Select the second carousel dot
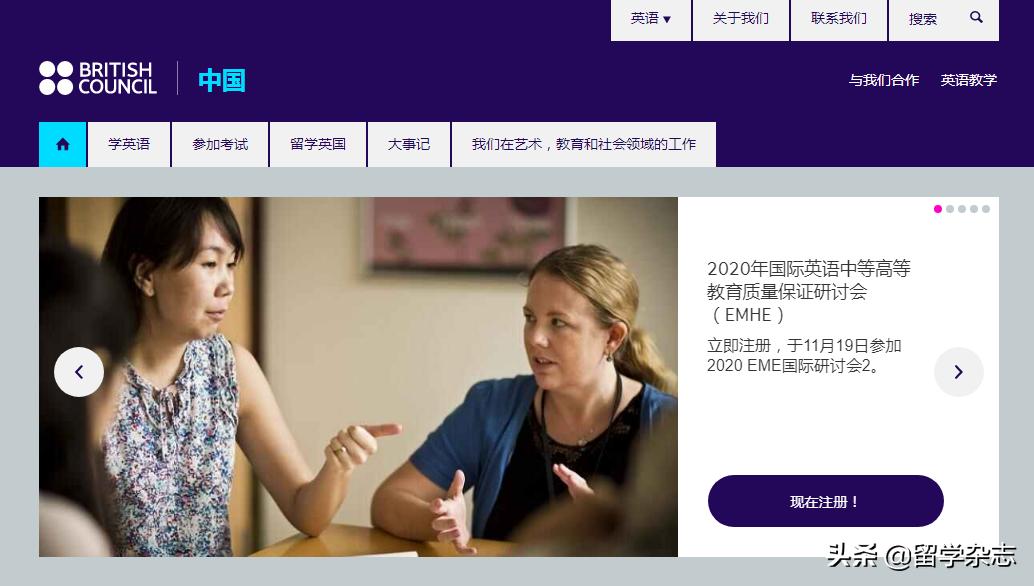The height and width of the screenshot is (586, 1034). (x=950, y=209)
